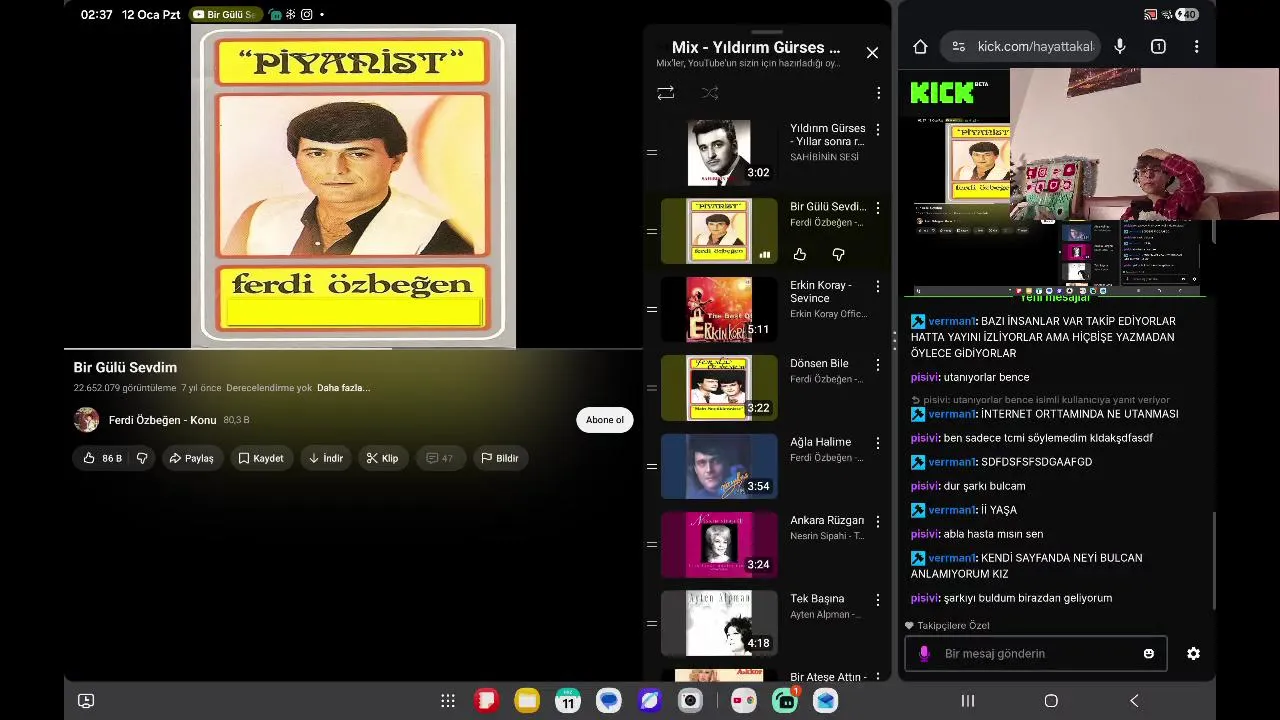Go to browser home page
The height and width of the screenshot is (720, 1280).
tap(920, 46)
